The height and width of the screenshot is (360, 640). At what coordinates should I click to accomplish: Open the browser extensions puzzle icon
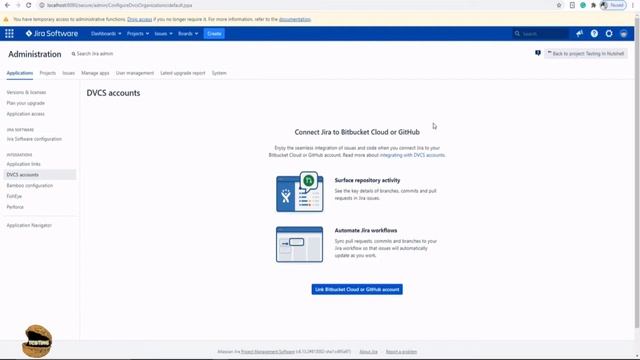[x=593, y=5]
